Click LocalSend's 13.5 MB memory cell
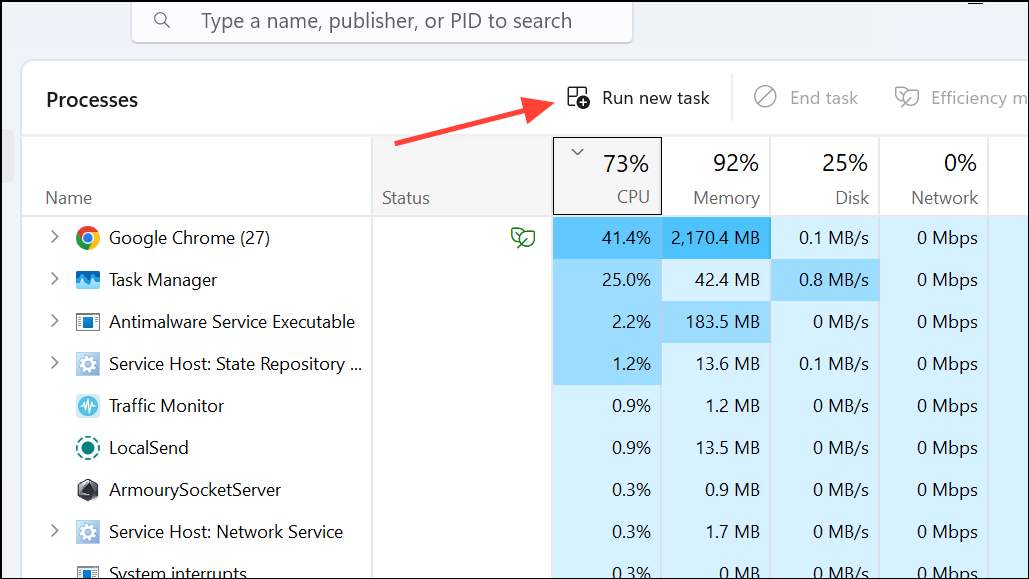The image size is (1029, 579). [x=716, y=448]
